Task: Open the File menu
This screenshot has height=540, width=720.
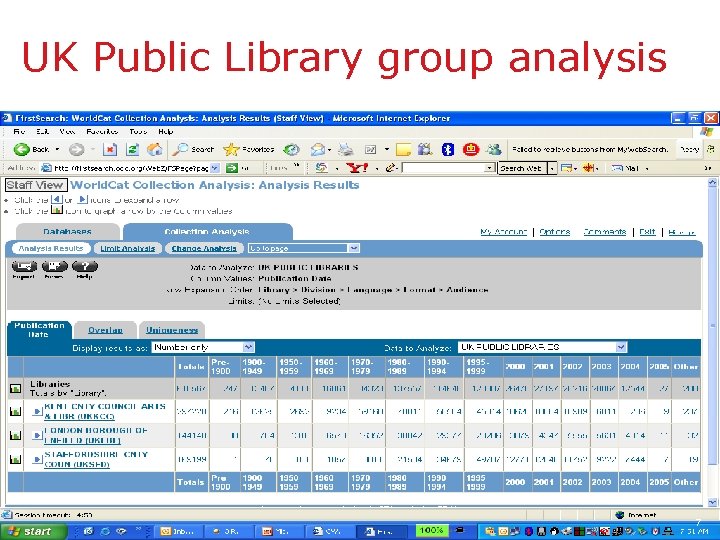Action: click(x=19, y=132)
